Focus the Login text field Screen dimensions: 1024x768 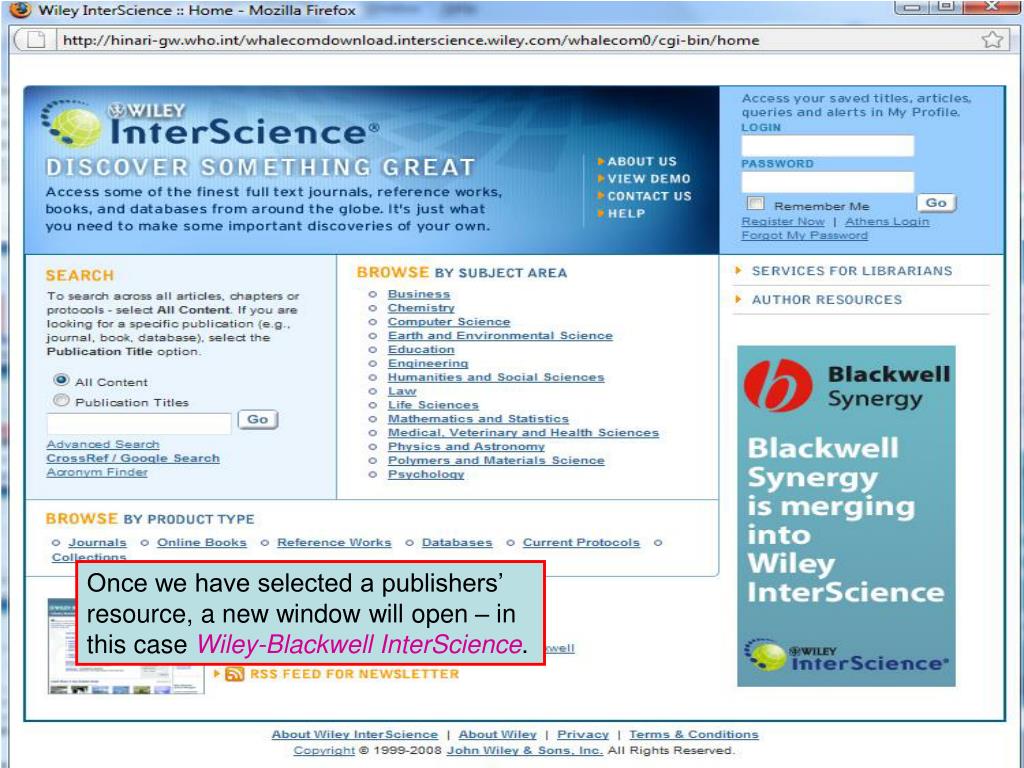pyautogui.click(x=827, y=146)
